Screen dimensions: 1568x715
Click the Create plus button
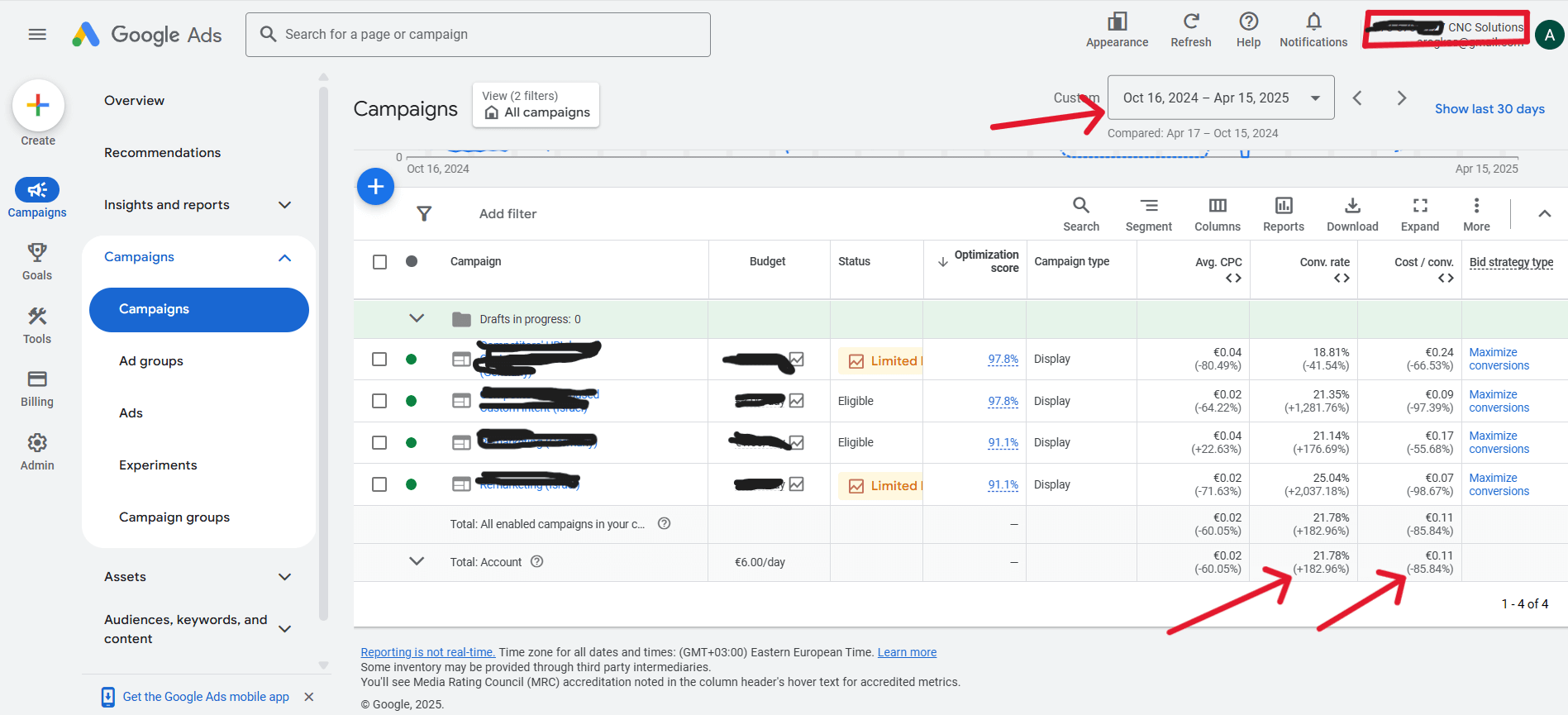[38, 106]
